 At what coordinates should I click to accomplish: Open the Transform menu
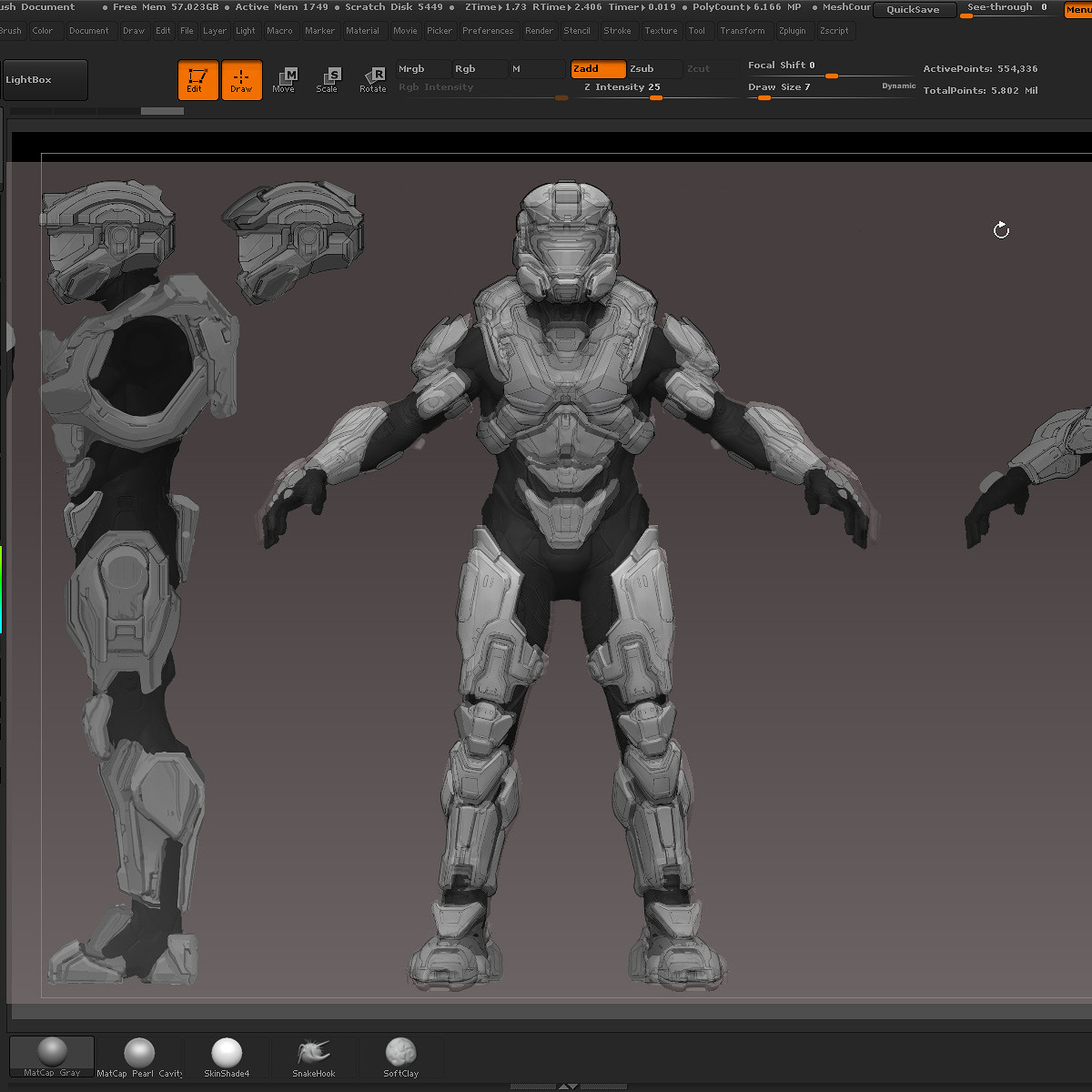[743, 31]
